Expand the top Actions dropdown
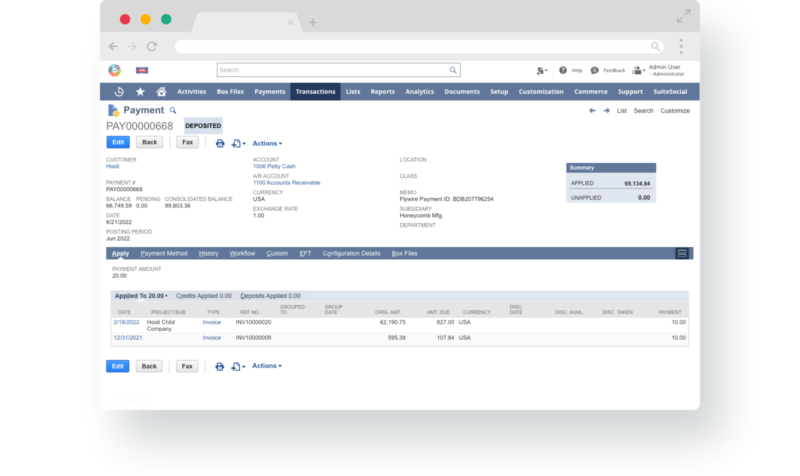The height and width of the screenshot is (476, 800). tap(266, 143)
